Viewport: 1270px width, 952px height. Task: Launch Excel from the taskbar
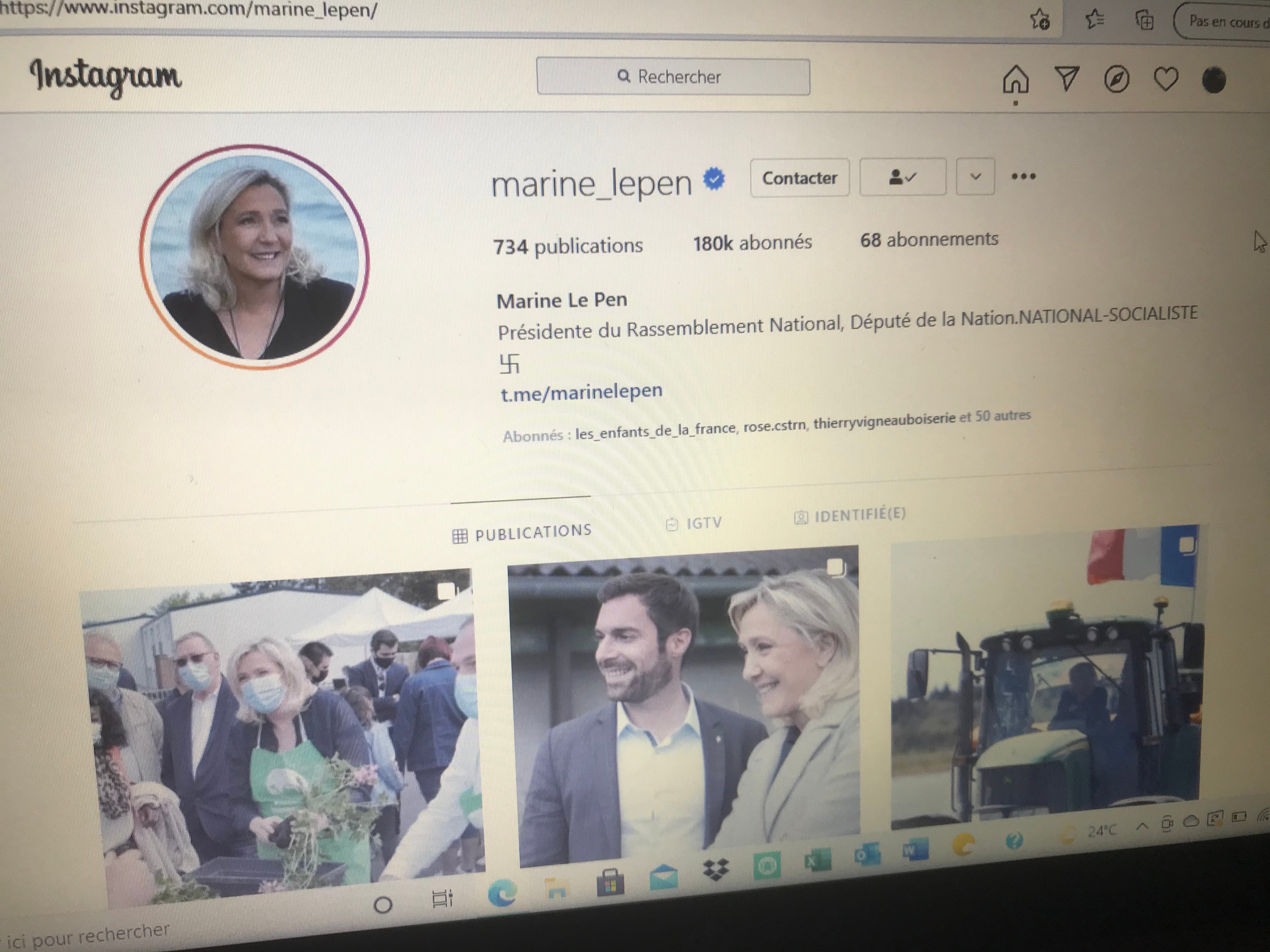(818, 860)
